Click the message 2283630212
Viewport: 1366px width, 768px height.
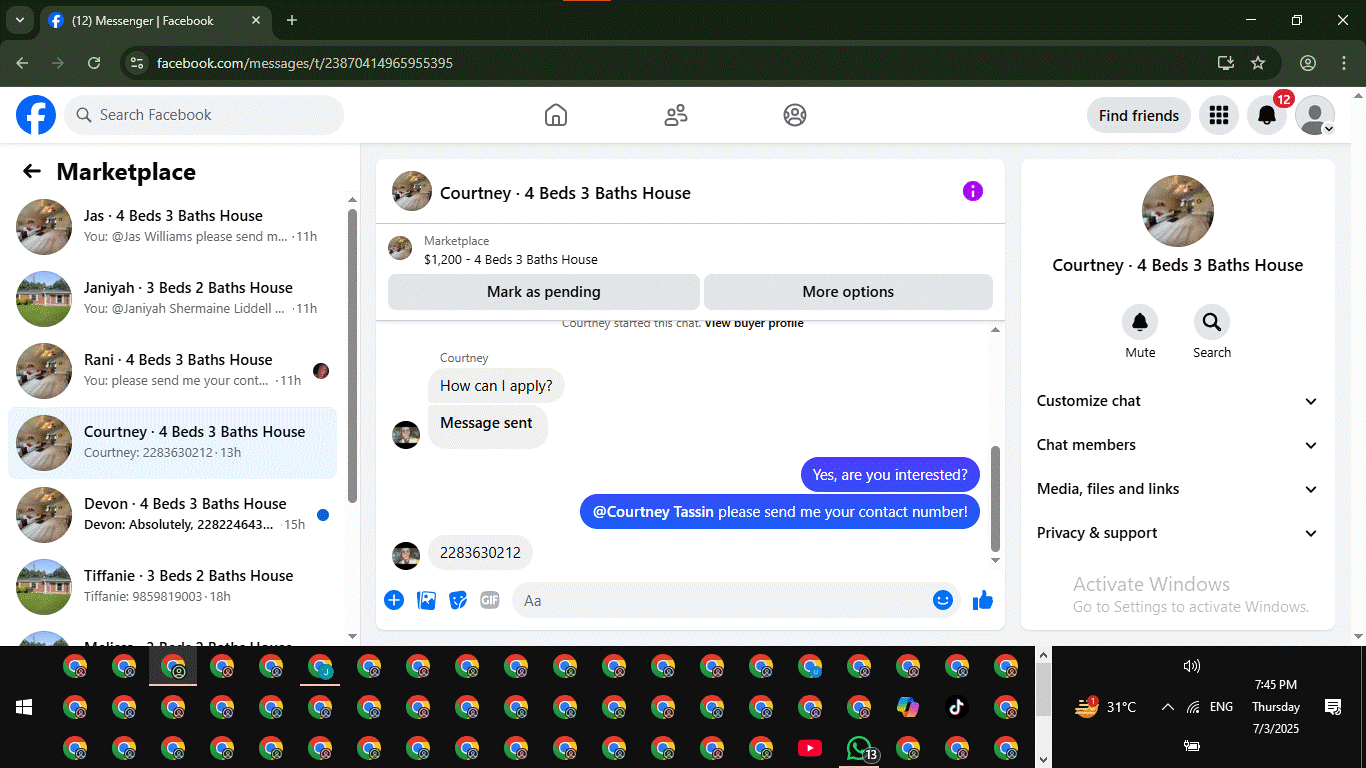tap(481, 552)
